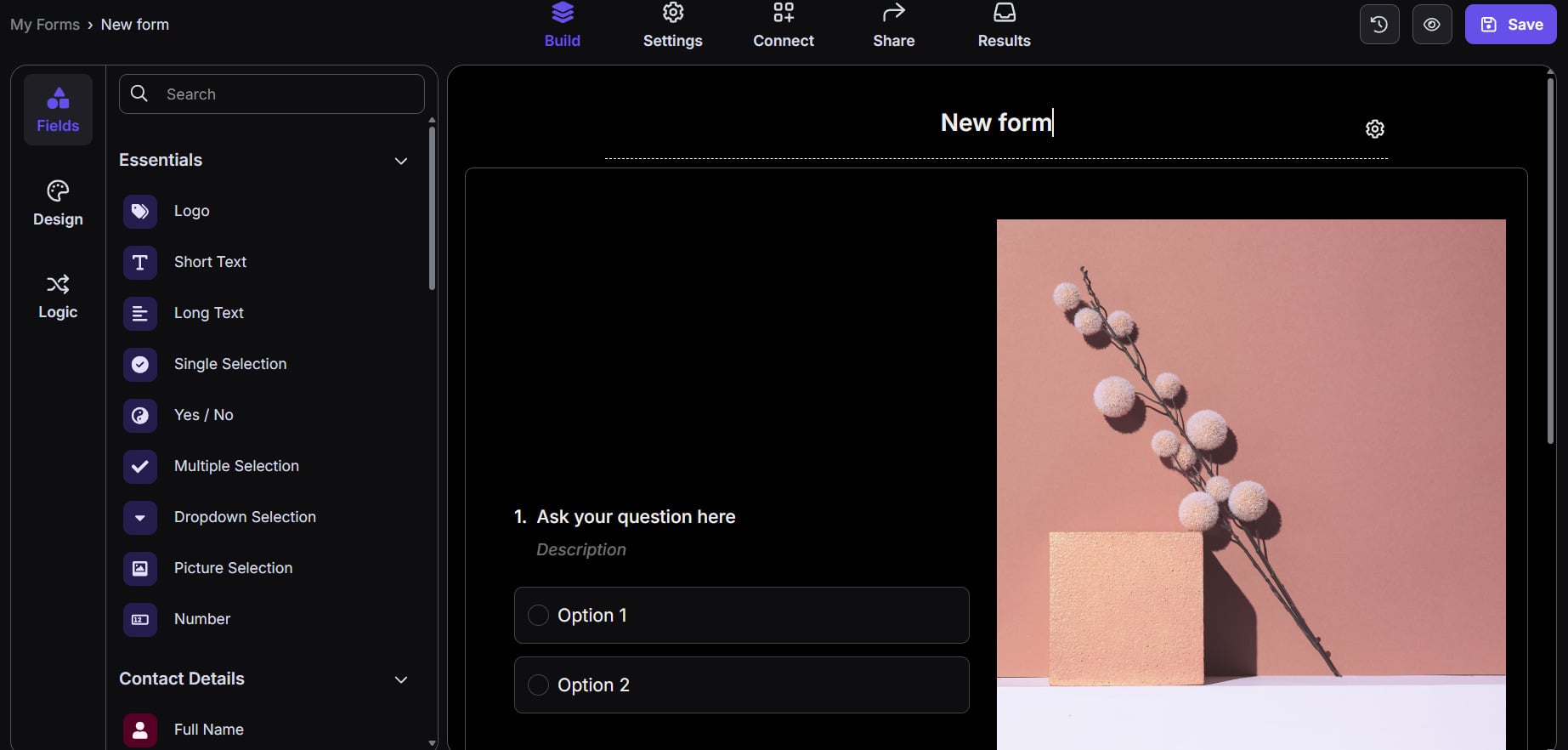
Task: Click the search magnifier icon
Action: click(x=139, y=94)
